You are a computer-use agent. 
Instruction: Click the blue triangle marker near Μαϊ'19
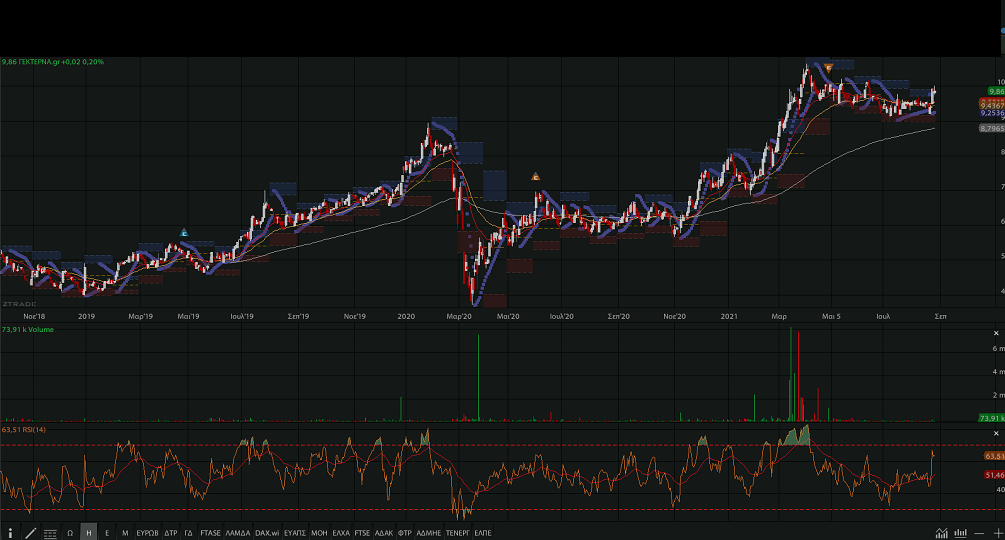(x=184, y=232)
